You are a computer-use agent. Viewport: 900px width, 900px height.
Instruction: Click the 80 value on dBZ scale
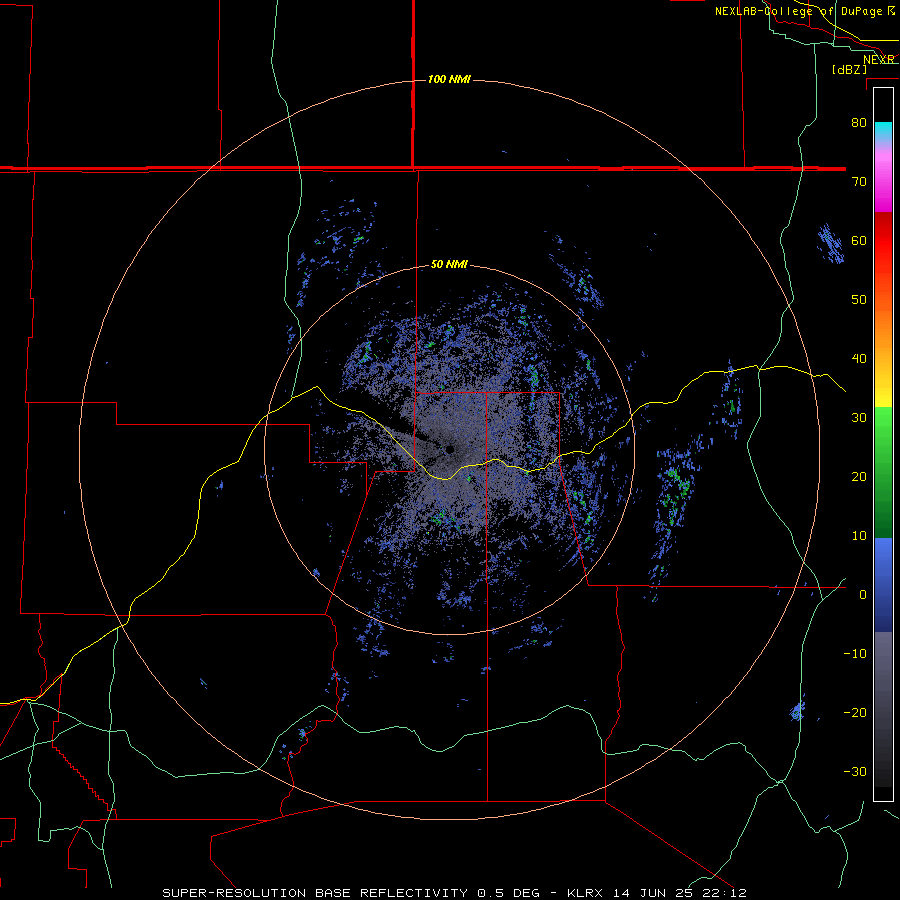click(x=859, y=122)
